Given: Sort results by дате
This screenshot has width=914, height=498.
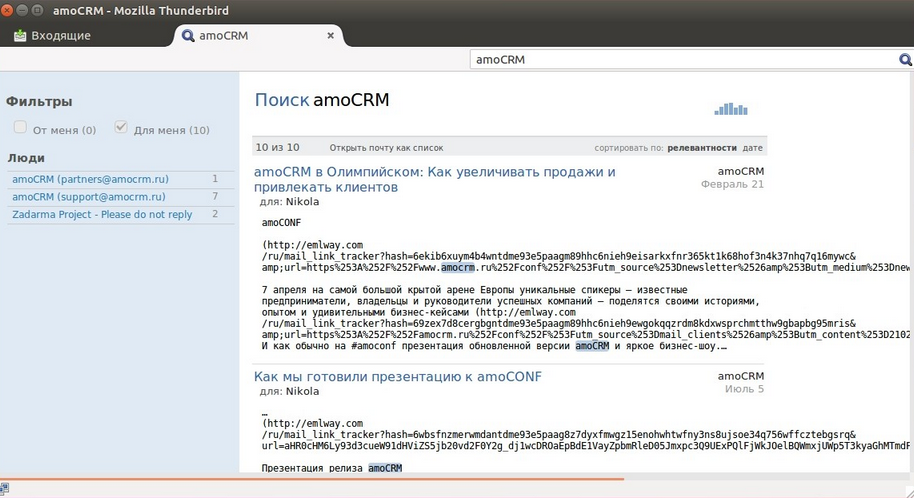Looking at the screenshot, I should (753, 148).
